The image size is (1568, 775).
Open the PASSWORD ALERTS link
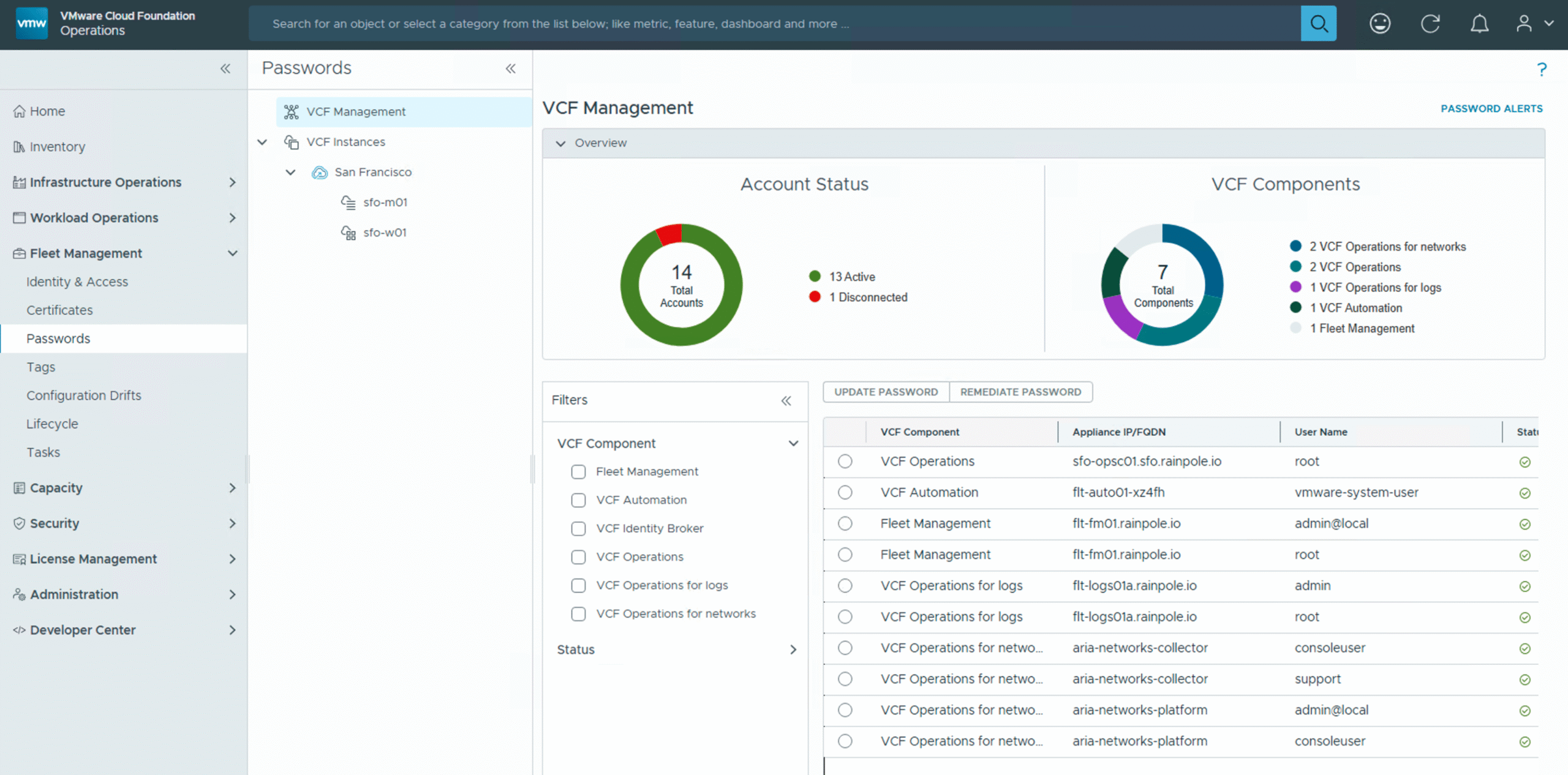[x=1491, y=108]
